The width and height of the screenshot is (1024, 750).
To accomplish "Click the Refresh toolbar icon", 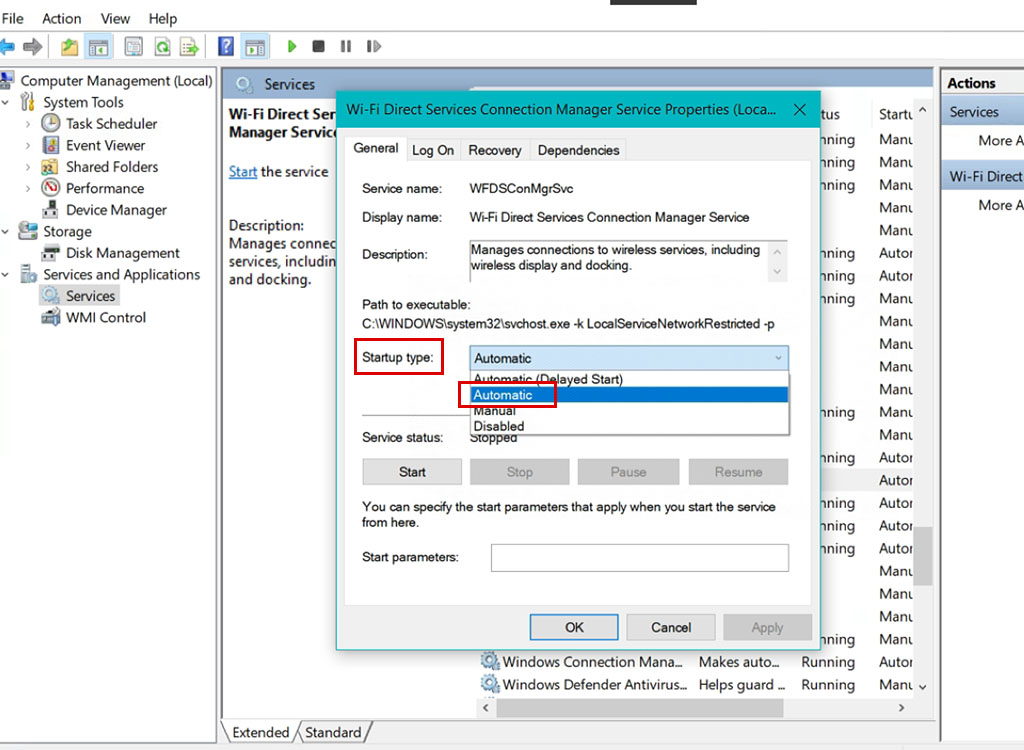I will coord(162,46).
